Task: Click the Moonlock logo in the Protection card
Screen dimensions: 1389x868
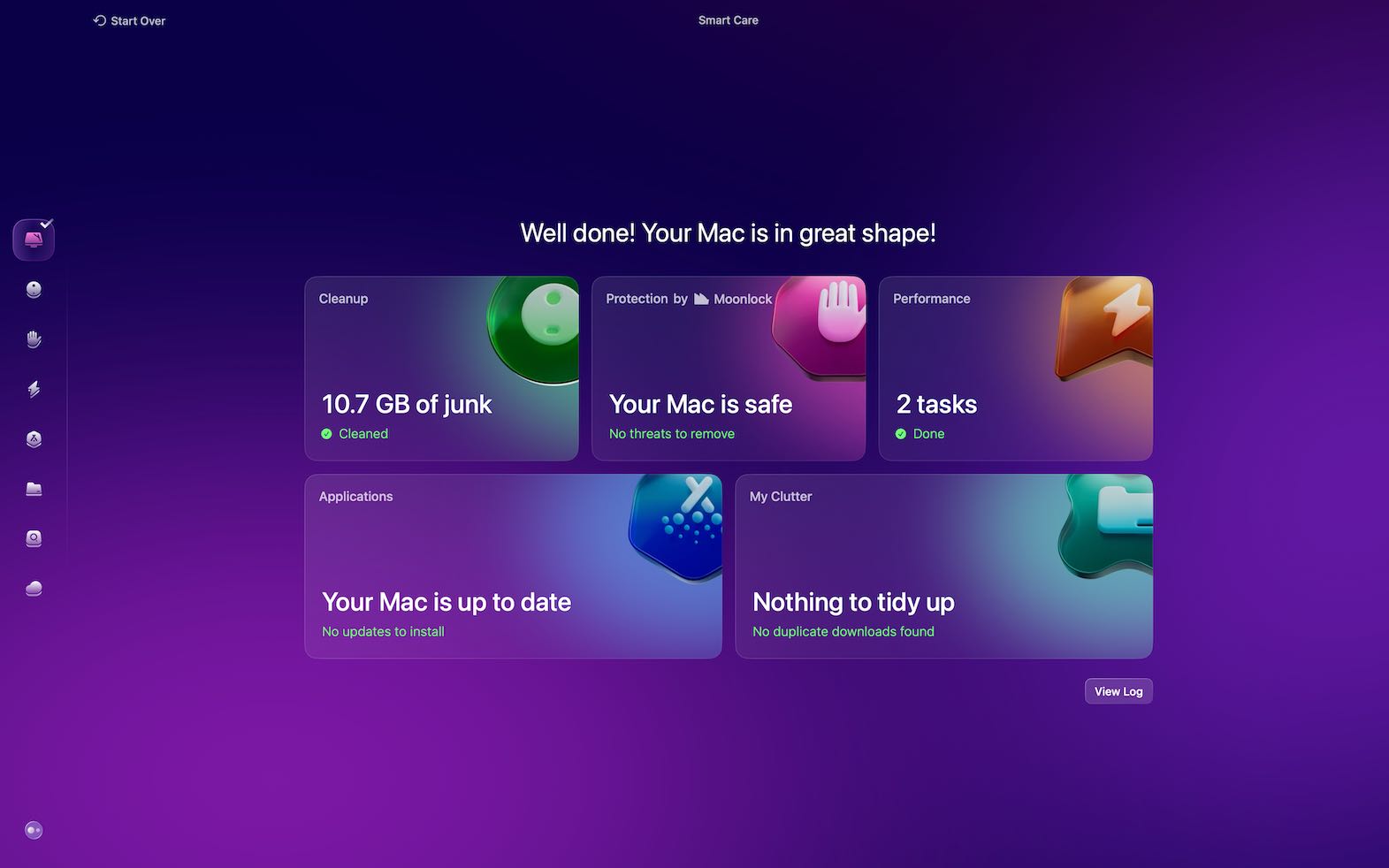Action: (701, 299)
